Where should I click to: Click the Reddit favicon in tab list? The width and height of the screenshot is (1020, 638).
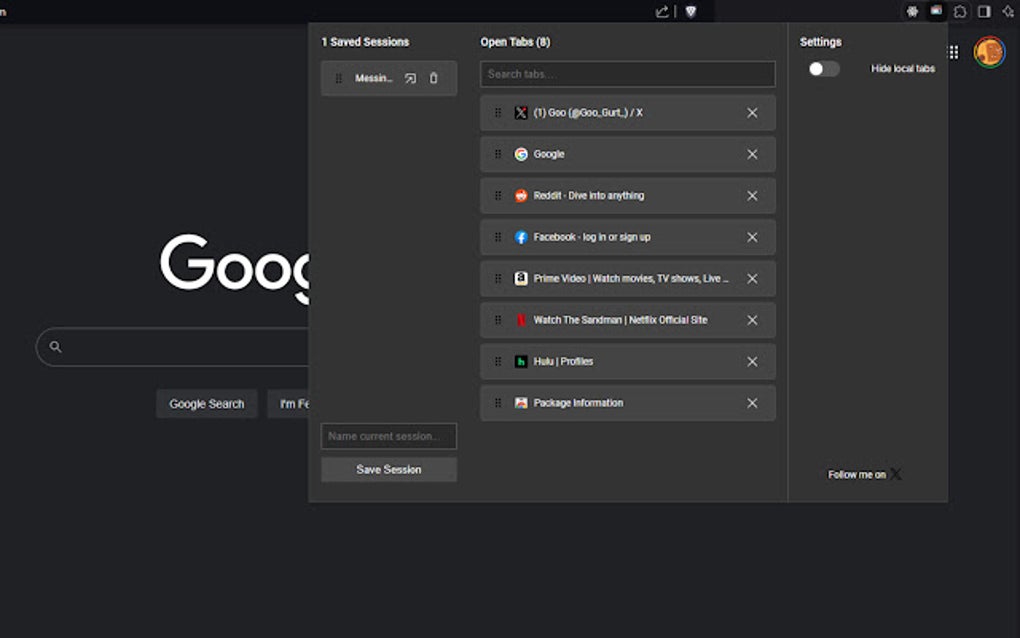pos(521,195)
